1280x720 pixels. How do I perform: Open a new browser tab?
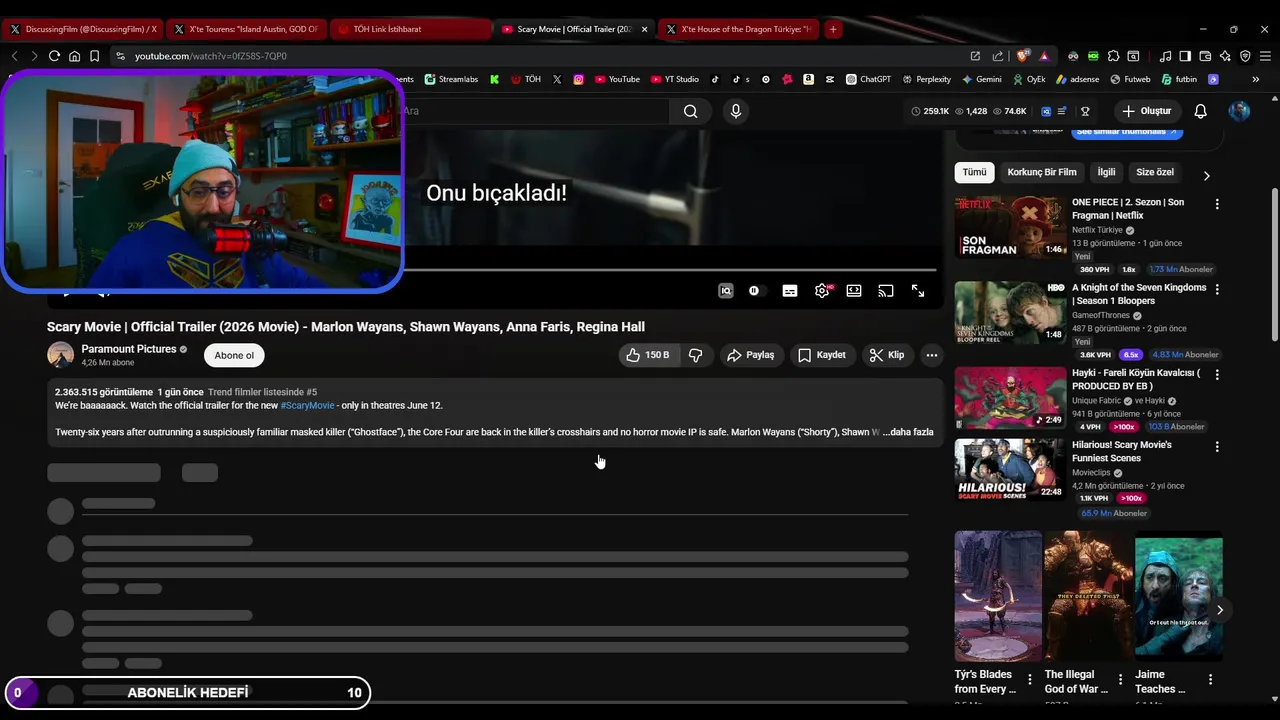pos(833,29)
